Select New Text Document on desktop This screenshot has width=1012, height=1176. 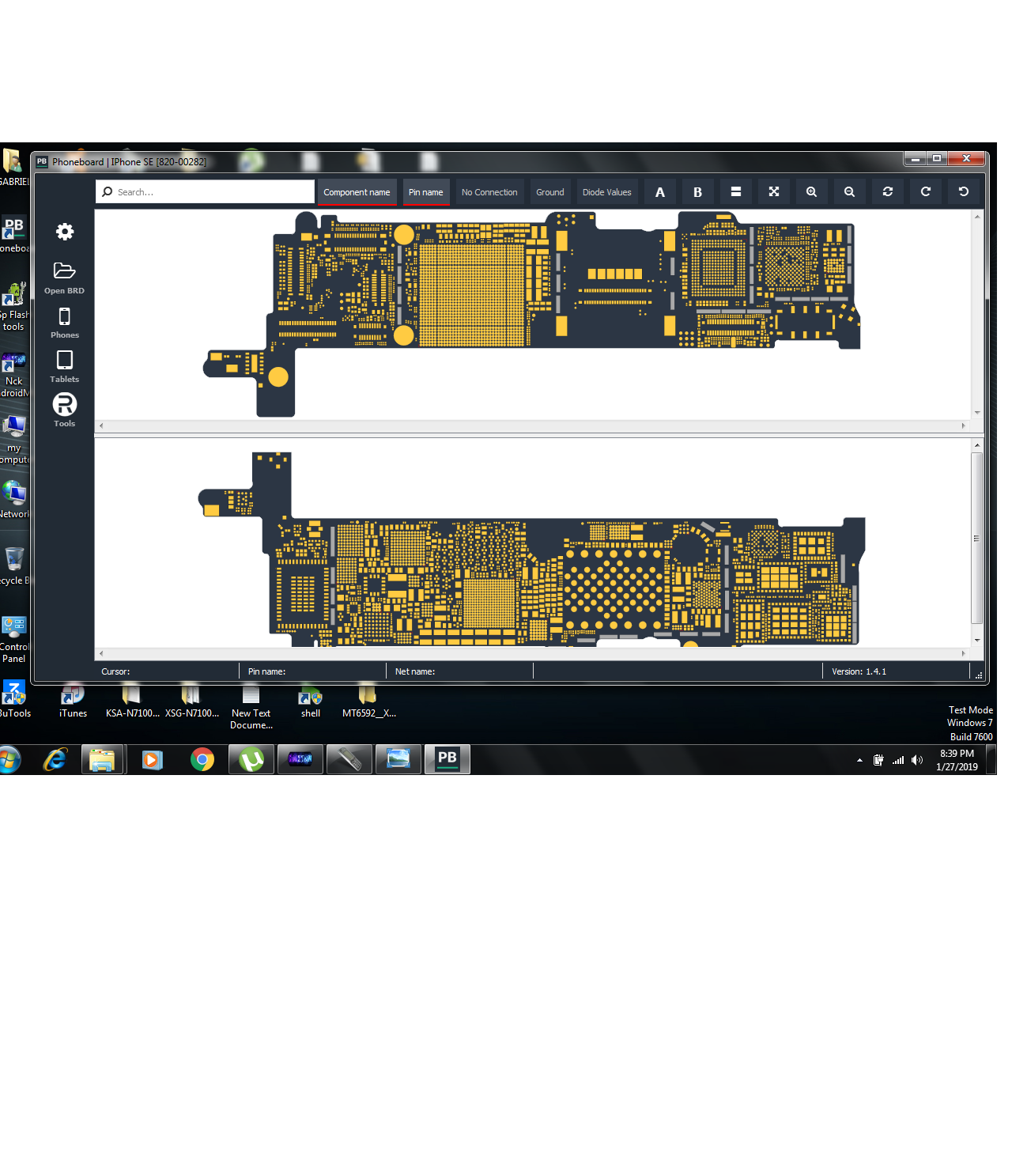251,707
